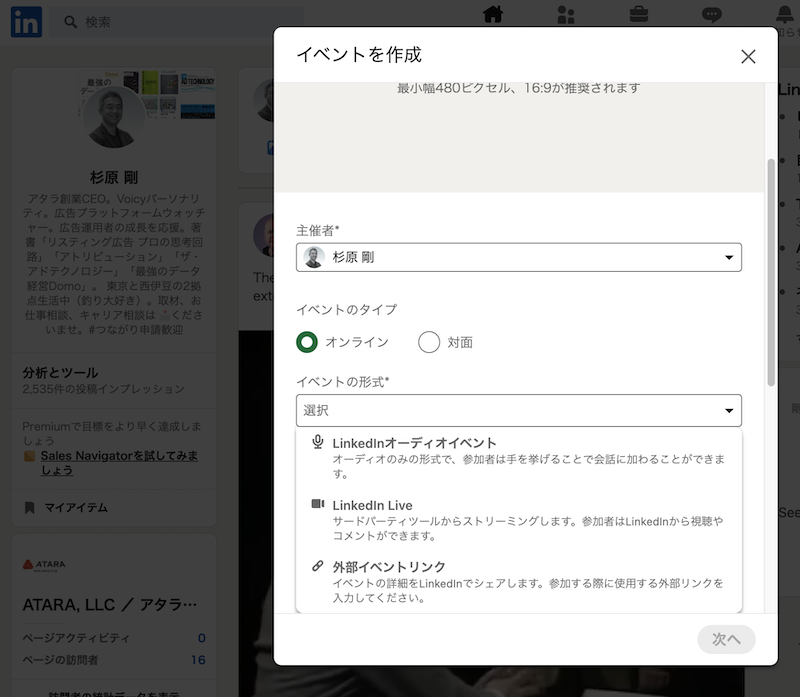Click the link chain icon for external event
This screenshot has height=697, width=800.
(317, 566)
